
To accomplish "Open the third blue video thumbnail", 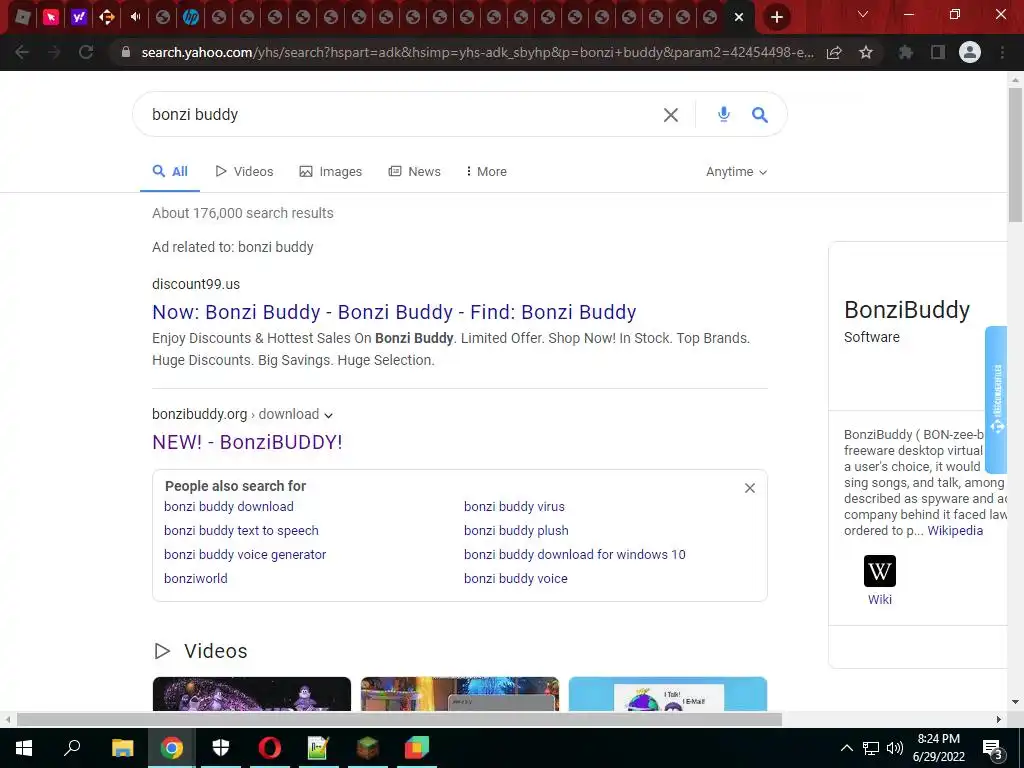I will click(667, 694).
